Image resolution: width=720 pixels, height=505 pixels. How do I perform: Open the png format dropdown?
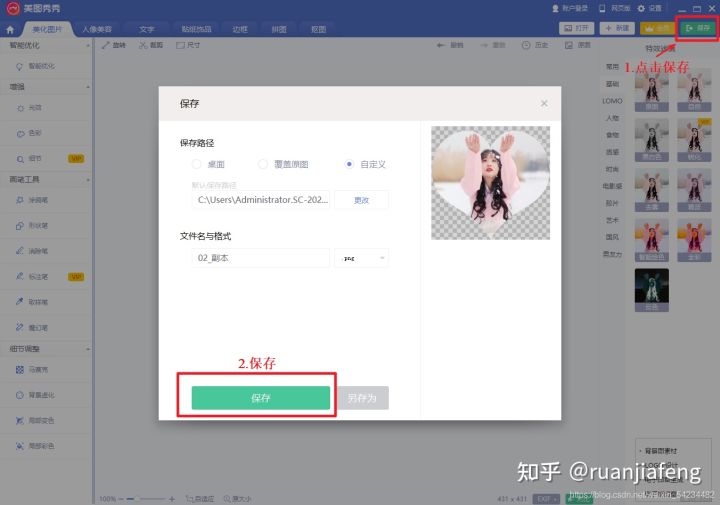coord(361,258)
